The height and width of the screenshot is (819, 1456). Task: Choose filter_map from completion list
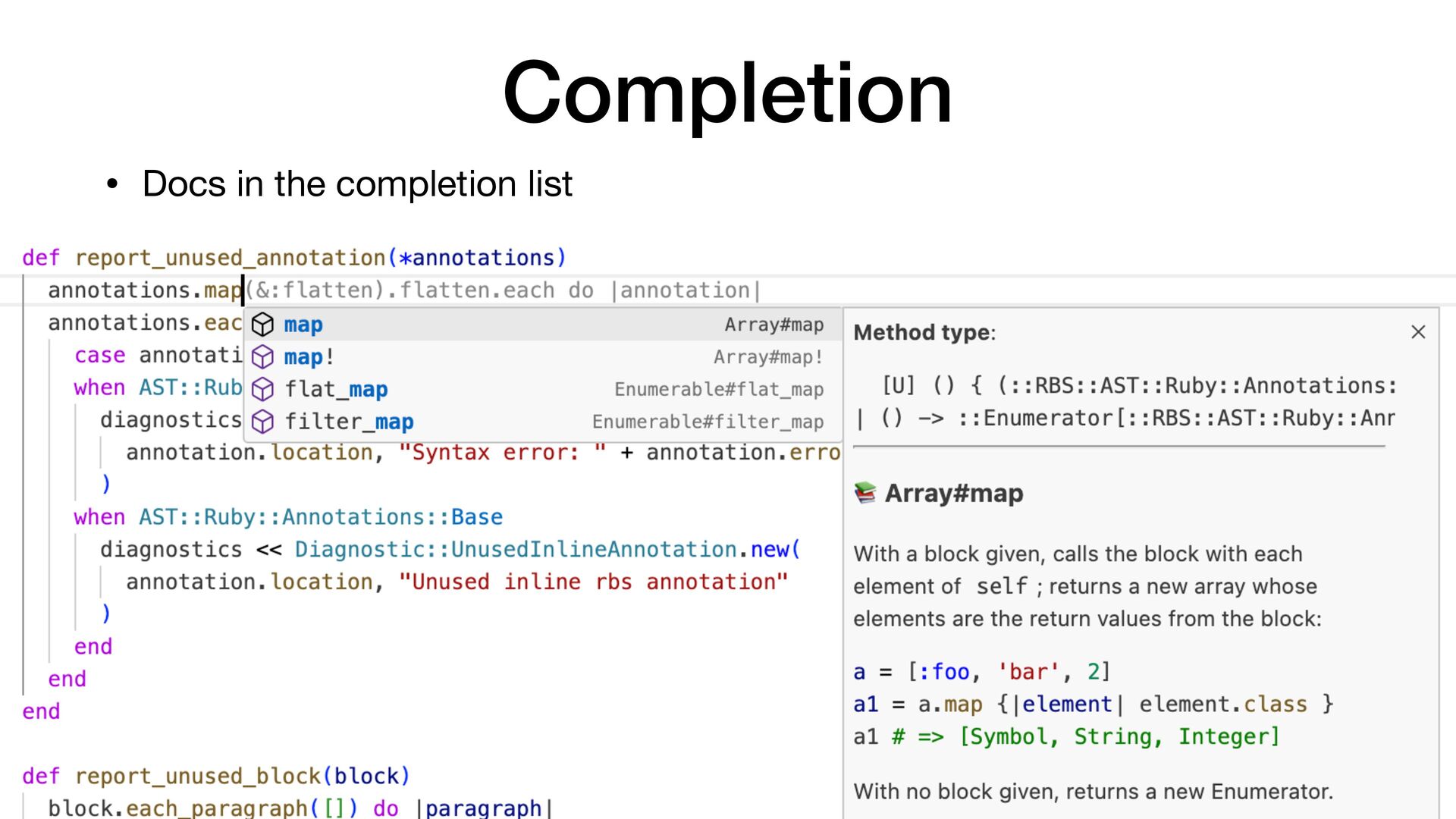click(x=349, y=422)
